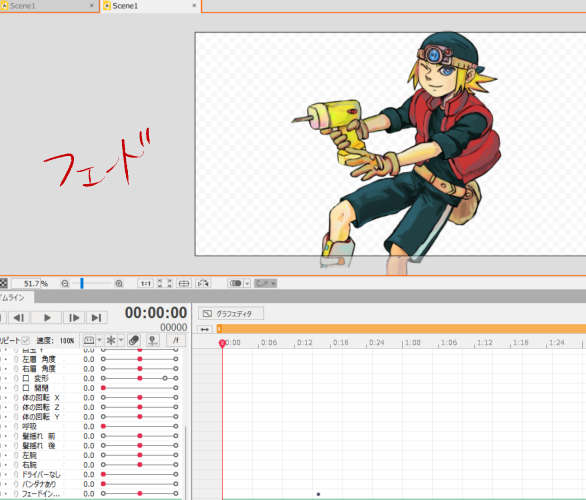The width and height of the screenshot is (586, 500).
Task: Select the 髪揺れ 前 parameter name
Action: coord(38,436)
